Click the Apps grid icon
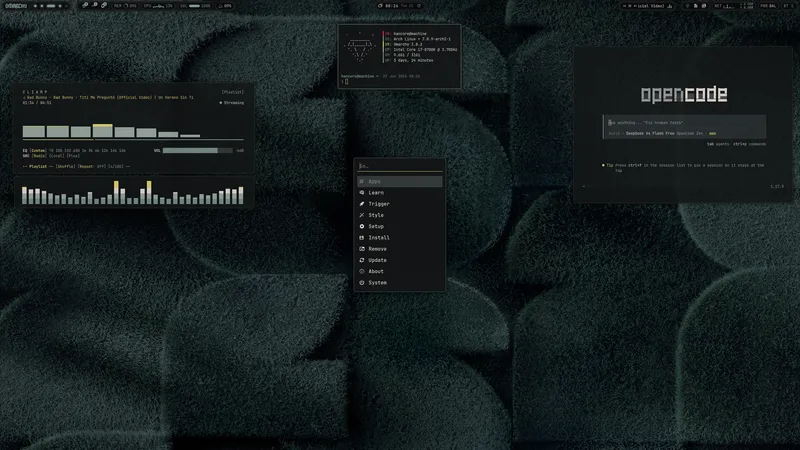This screenshot has width=800, height=450. click(x=362, y=181)
